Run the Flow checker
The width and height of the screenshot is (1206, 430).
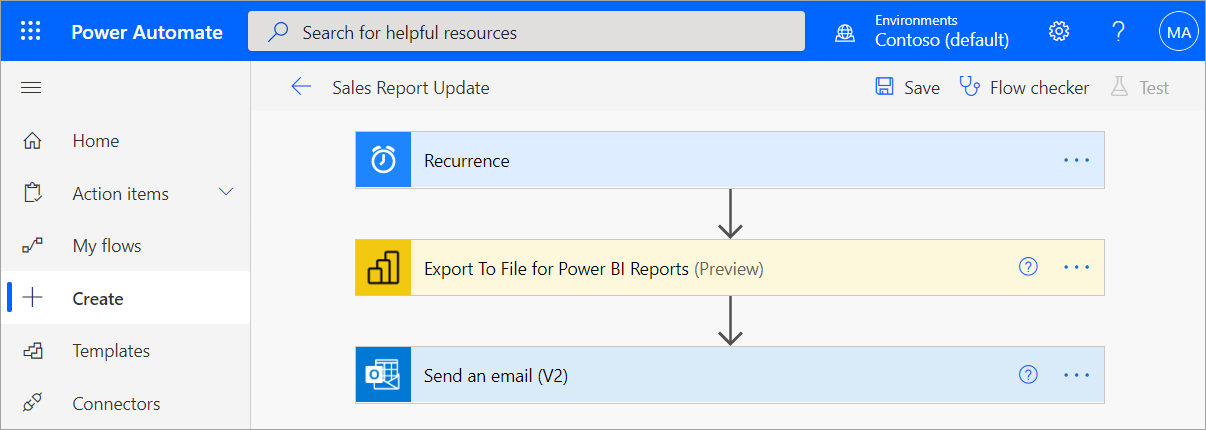(1024, 87)
